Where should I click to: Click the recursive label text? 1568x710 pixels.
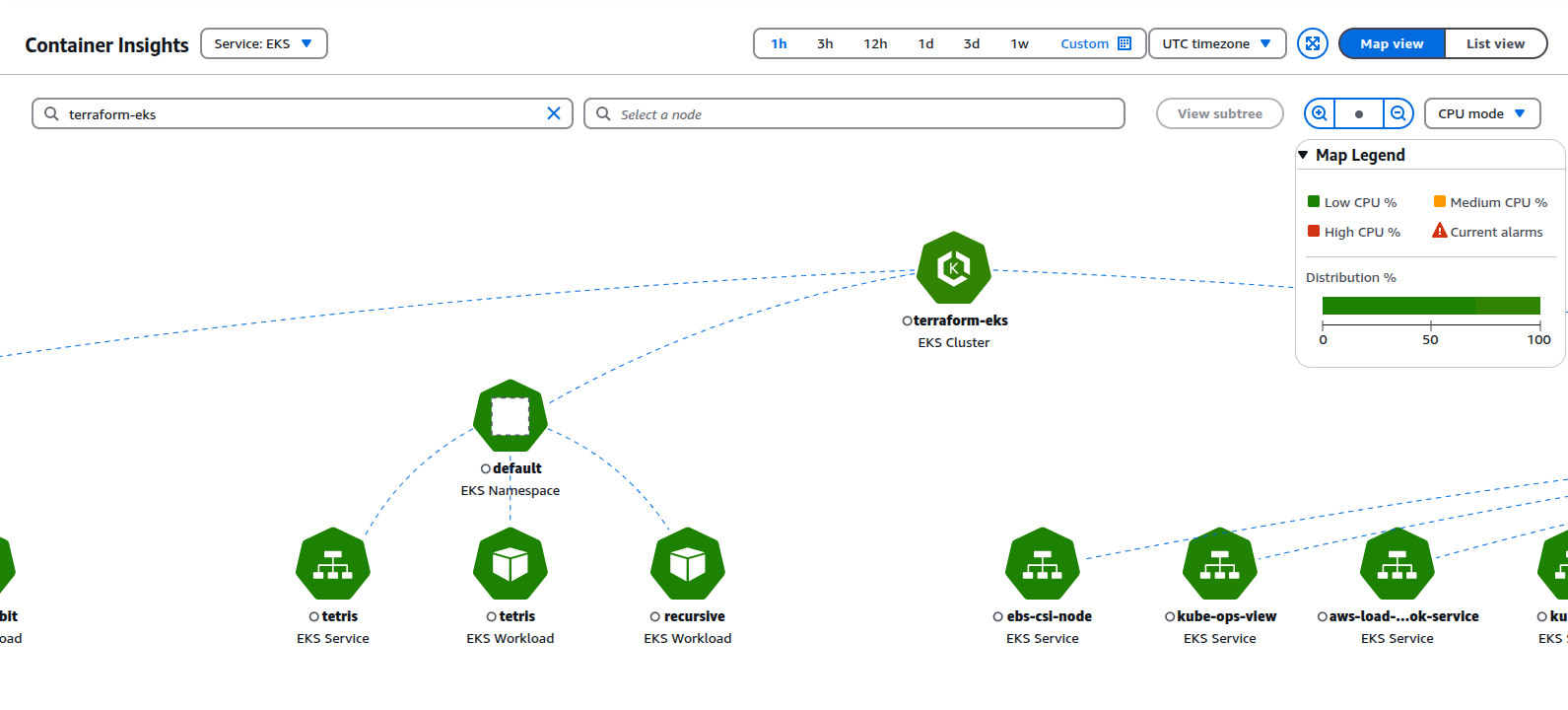tap(695, 616)
